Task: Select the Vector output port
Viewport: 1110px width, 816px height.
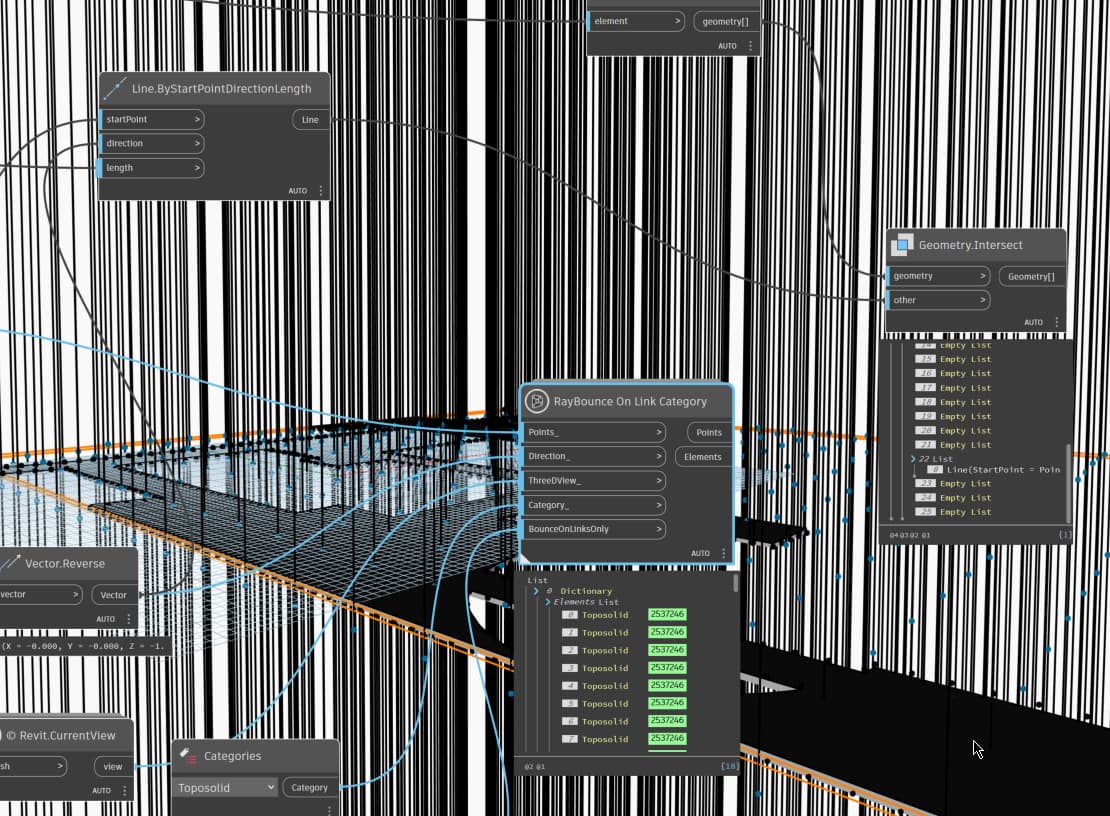Action: tap(113, 595)
